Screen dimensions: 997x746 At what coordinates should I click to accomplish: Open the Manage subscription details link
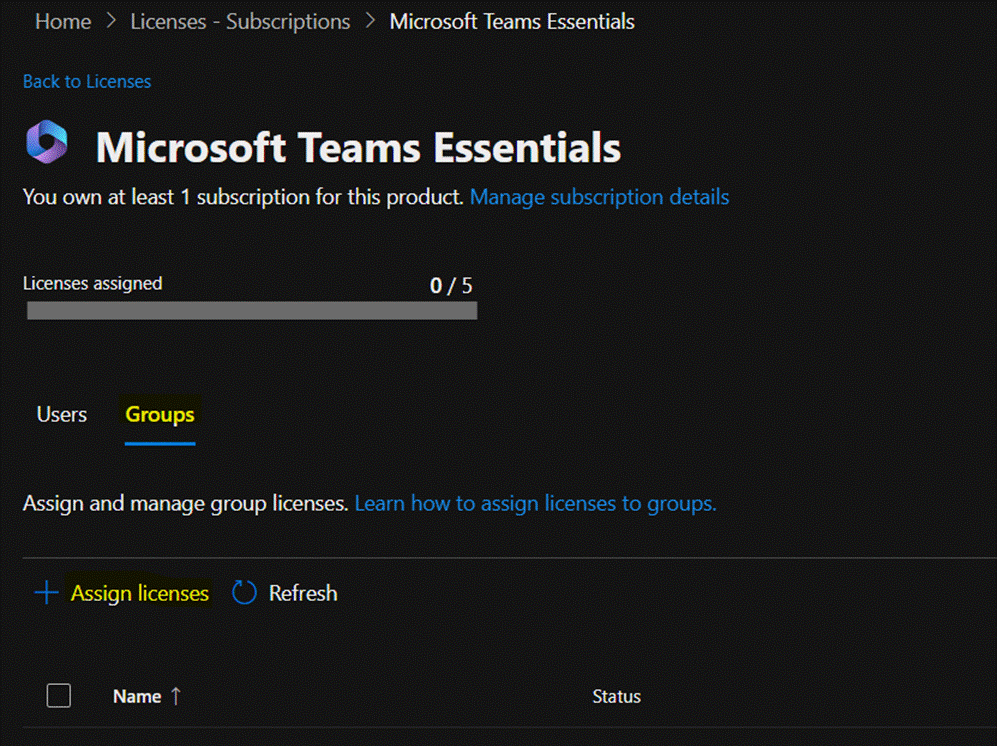click(599, 197)
